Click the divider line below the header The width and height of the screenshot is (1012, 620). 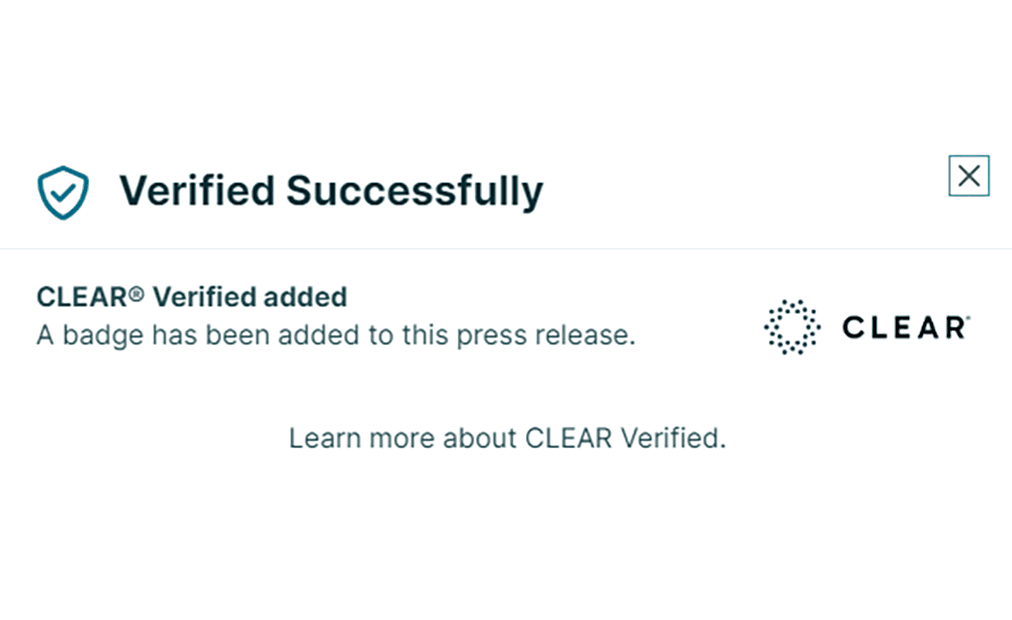coord(506,248)
